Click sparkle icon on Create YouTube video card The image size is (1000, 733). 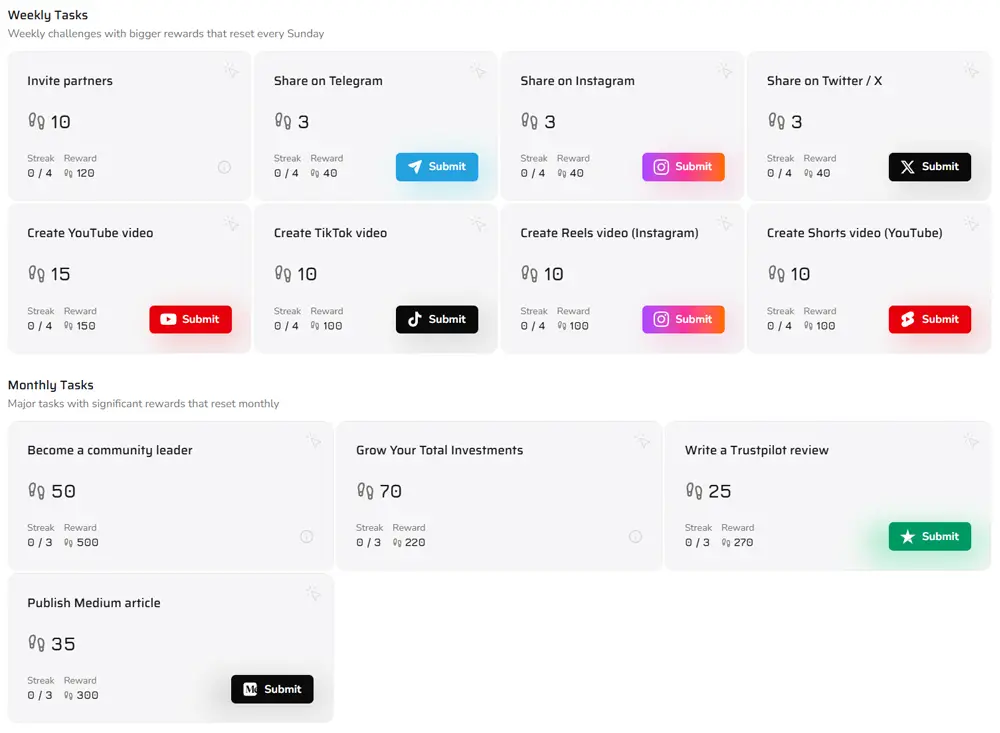[x=232, y=223]
